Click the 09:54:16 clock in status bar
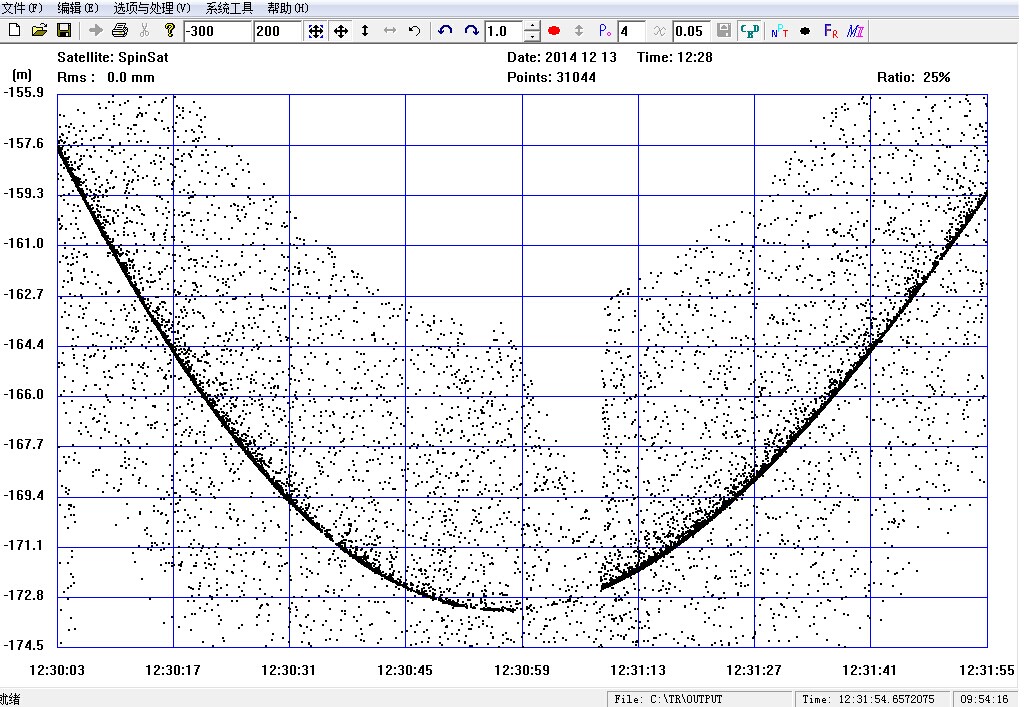The width and height of the screenshot is (1024, 707). tap(984, 699)
